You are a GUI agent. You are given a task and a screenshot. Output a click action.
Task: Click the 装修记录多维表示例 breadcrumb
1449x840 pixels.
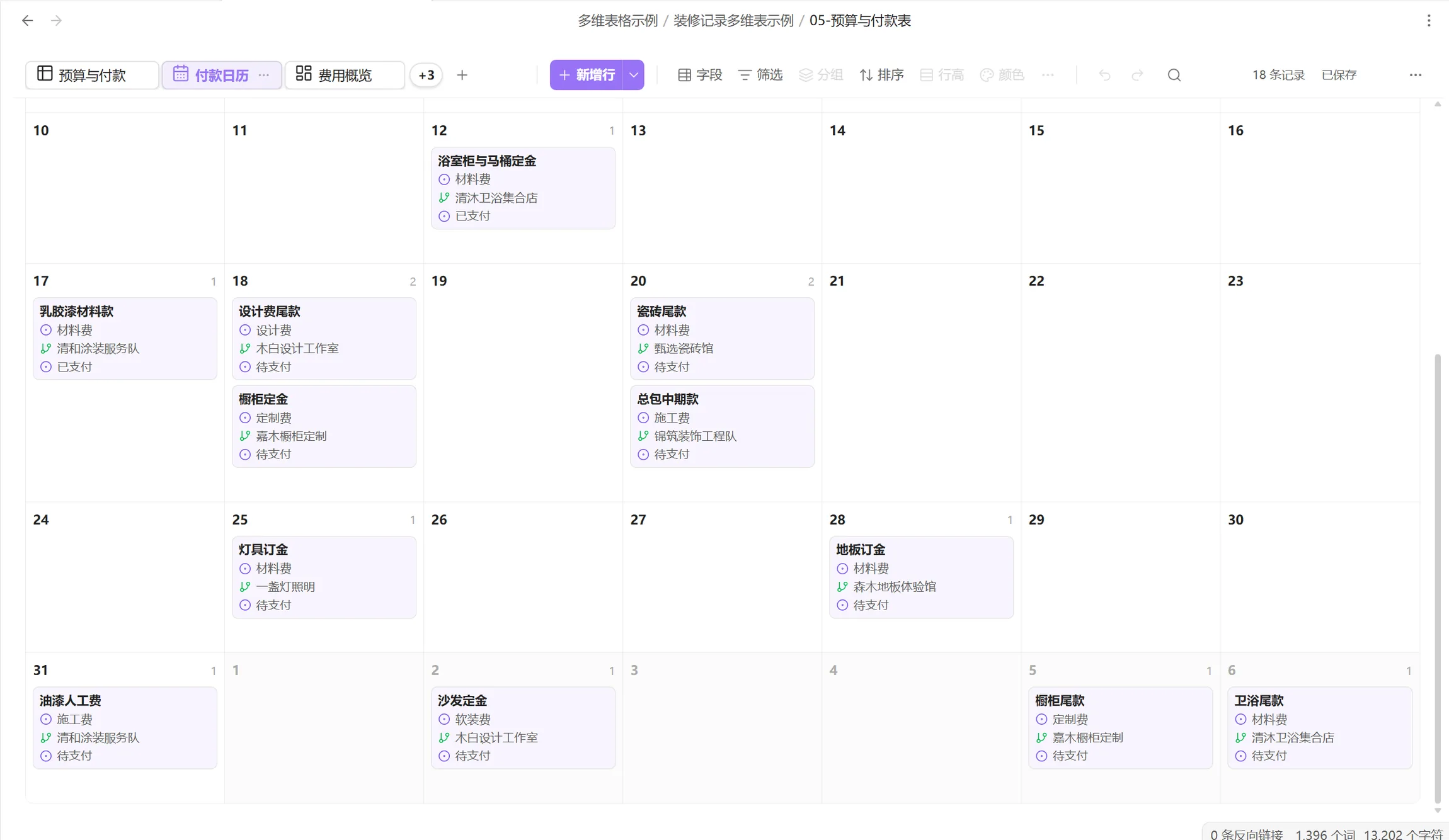tap(733, 21)
